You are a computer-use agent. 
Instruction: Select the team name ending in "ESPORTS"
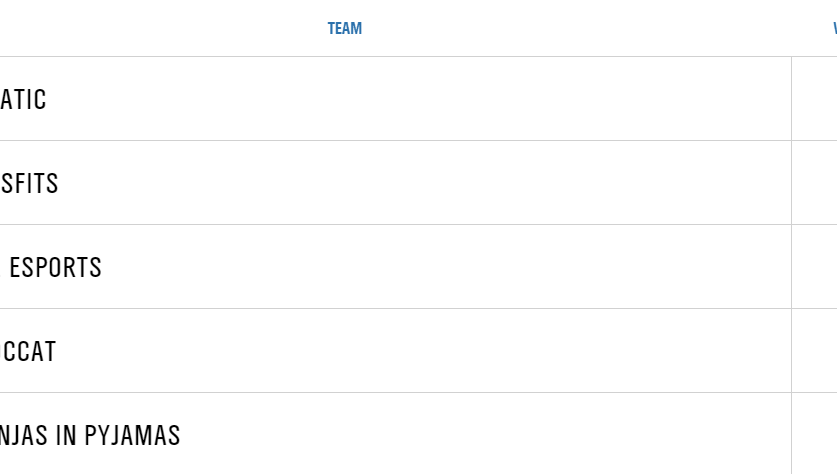pos(55,268)
